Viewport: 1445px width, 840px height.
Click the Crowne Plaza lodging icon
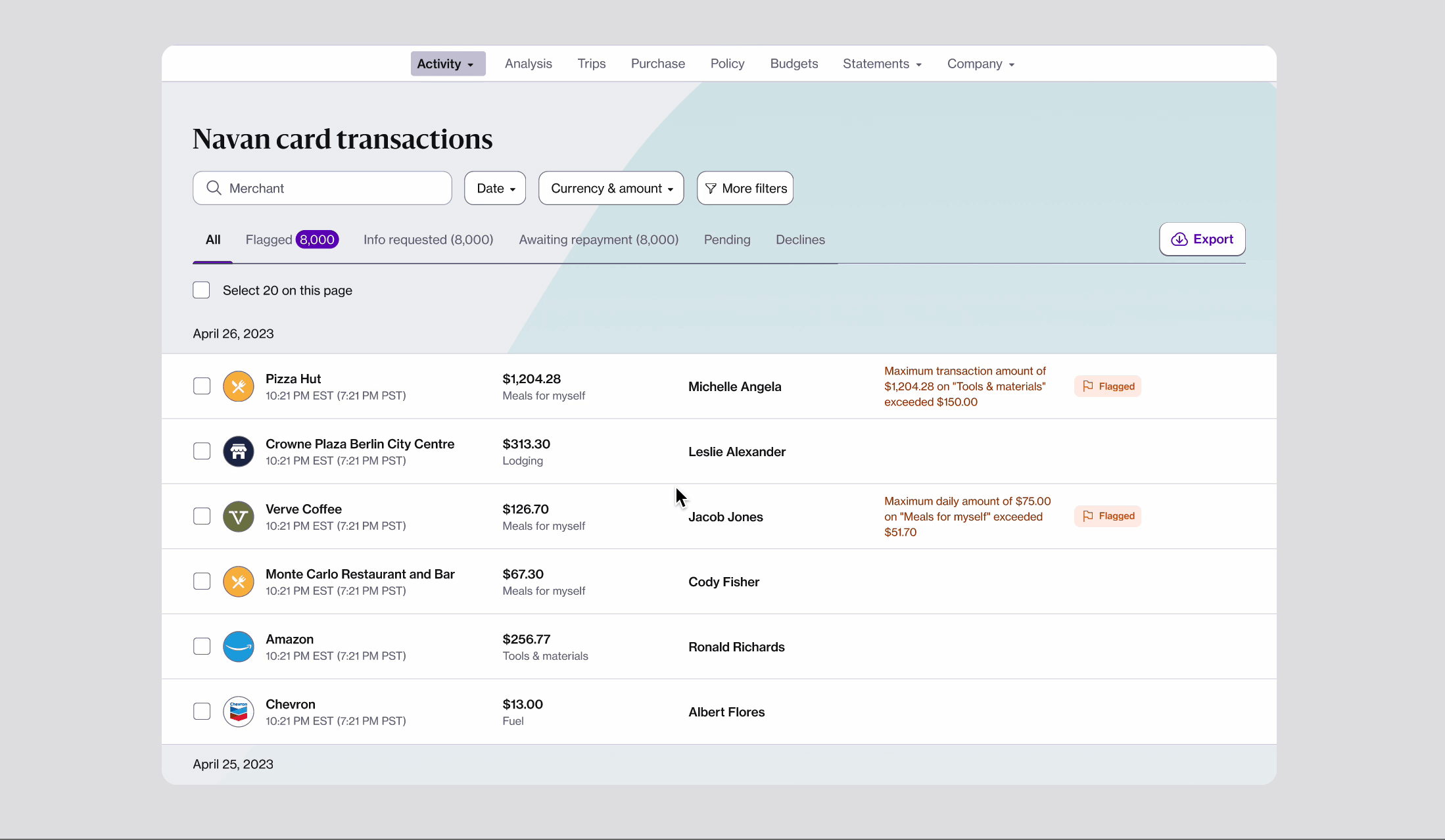tap(238, 452)
